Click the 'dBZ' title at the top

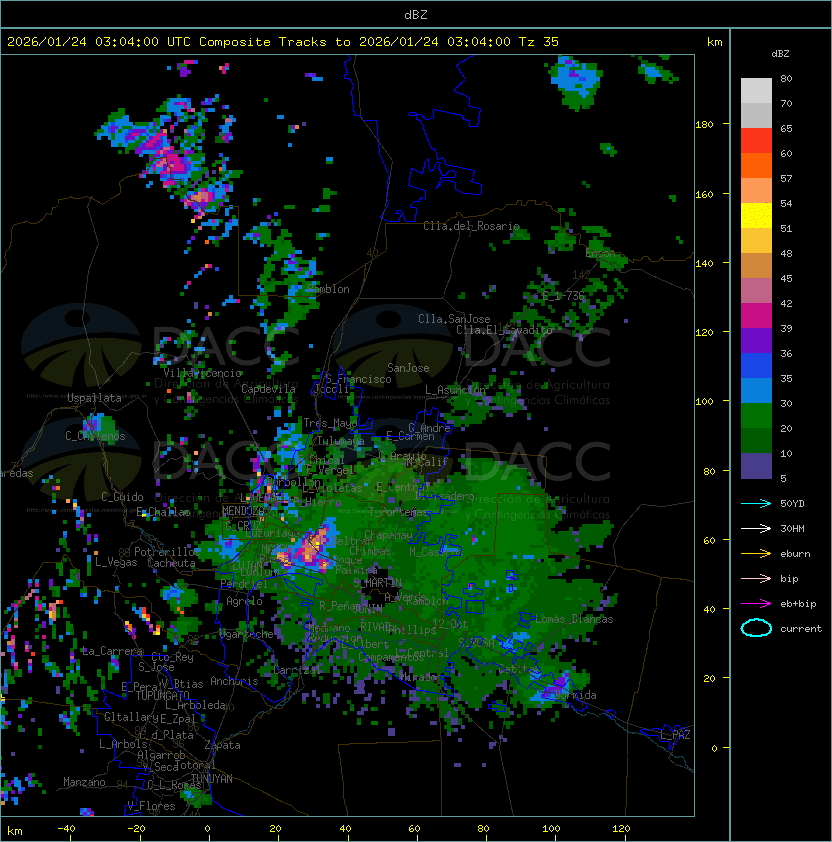click(416, 14)
